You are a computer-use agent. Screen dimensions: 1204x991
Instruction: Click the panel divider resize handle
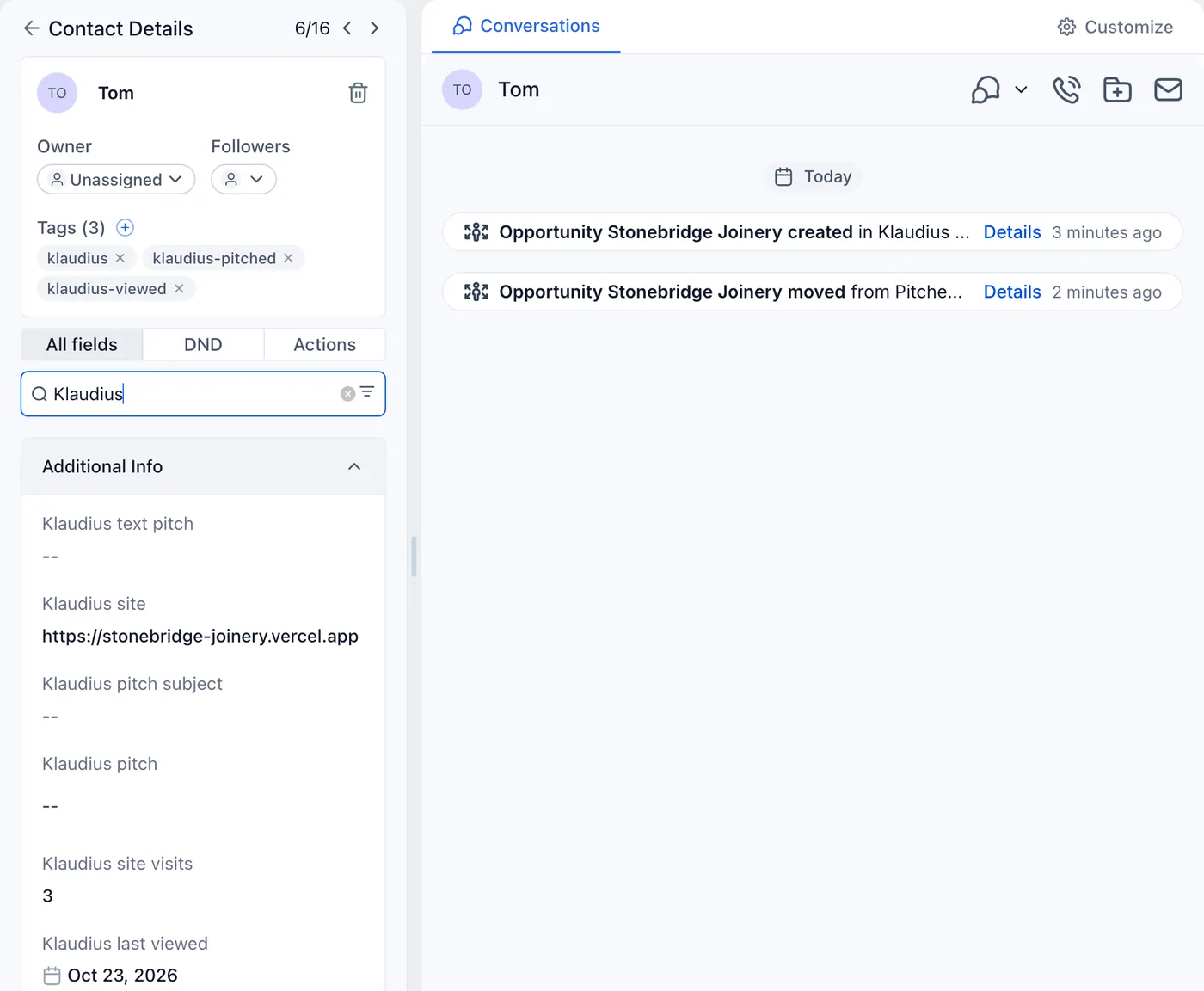click(x=414, y=557)
